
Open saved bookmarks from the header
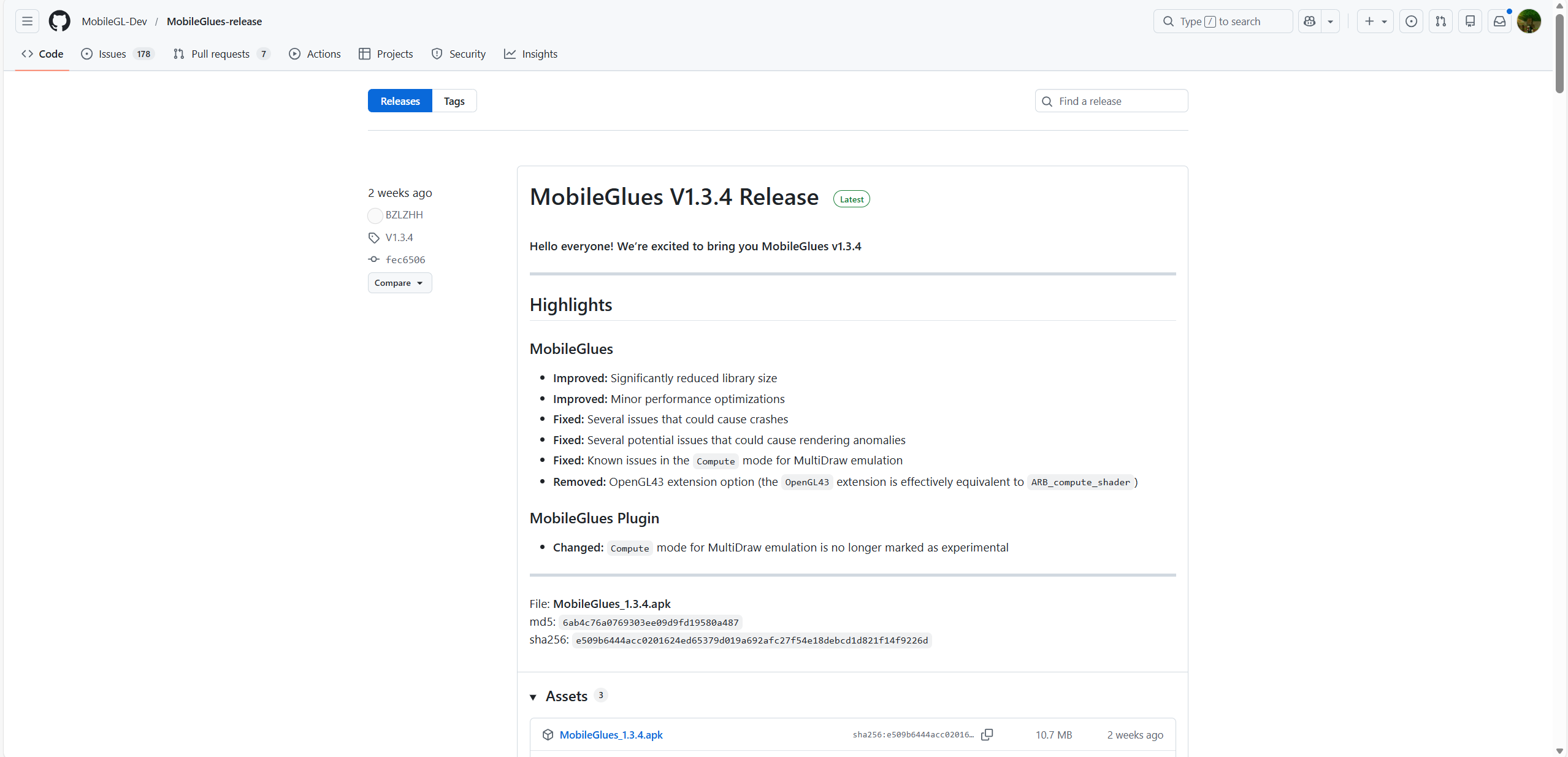click(1470, 21)
